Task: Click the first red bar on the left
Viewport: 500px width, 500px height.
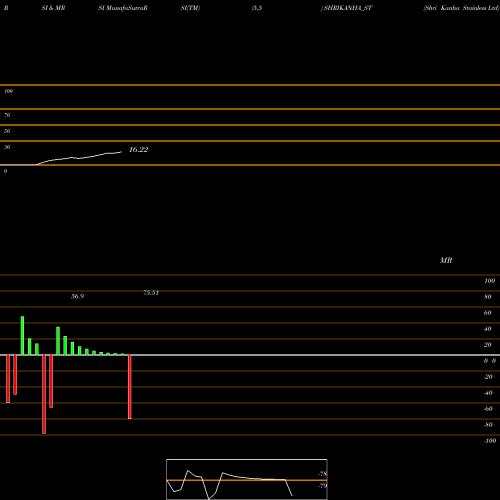Action: (x=8, y=379)
